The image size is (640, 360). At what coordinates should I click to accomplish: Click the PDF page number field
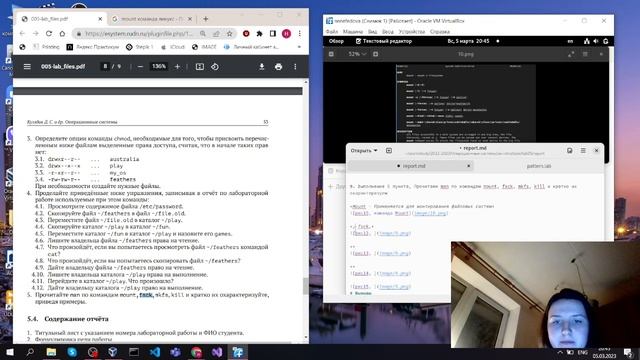106,66
